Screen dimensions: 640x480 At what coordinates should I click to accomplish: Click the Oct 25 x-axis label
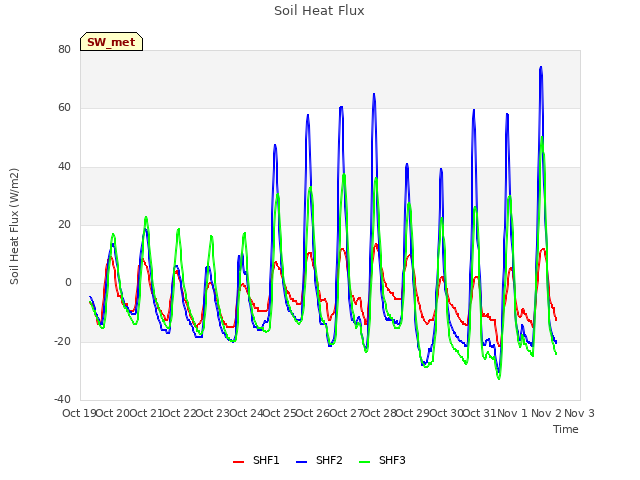tap(279, 413)
